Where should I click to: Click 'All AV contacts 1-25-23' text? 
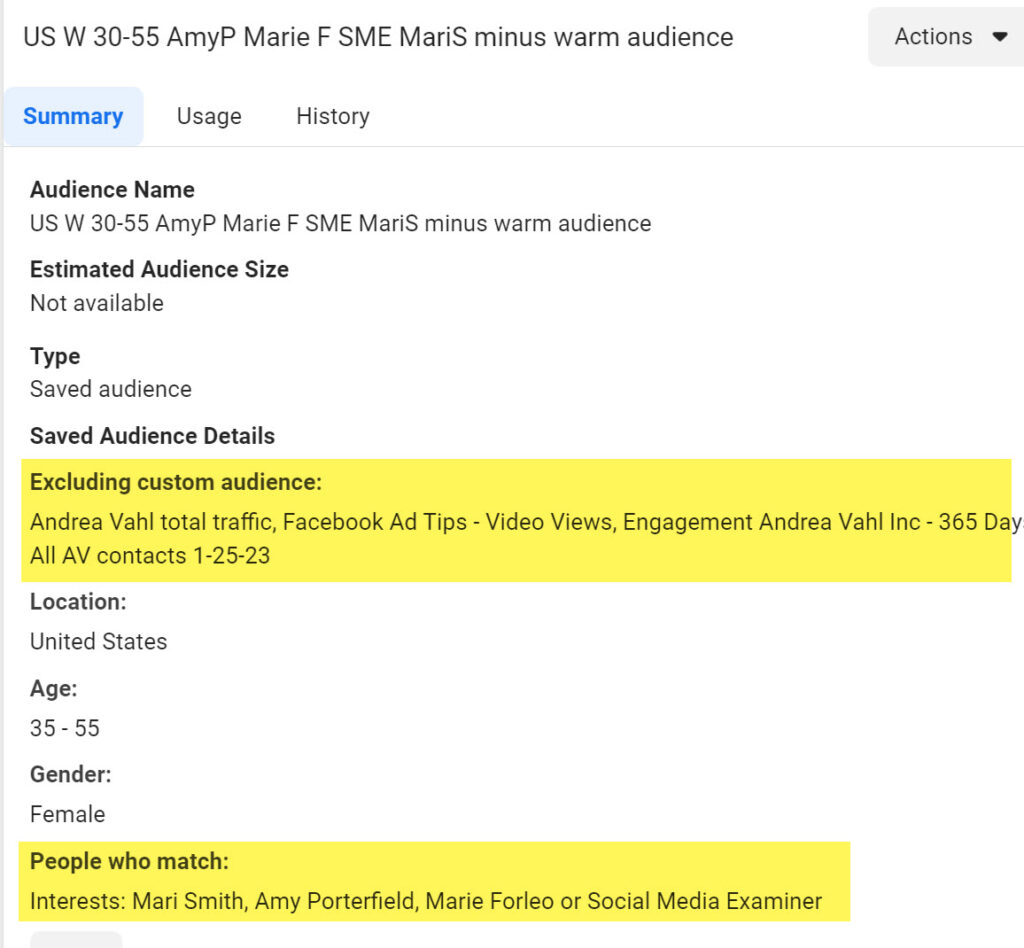(x=150, y=556)
